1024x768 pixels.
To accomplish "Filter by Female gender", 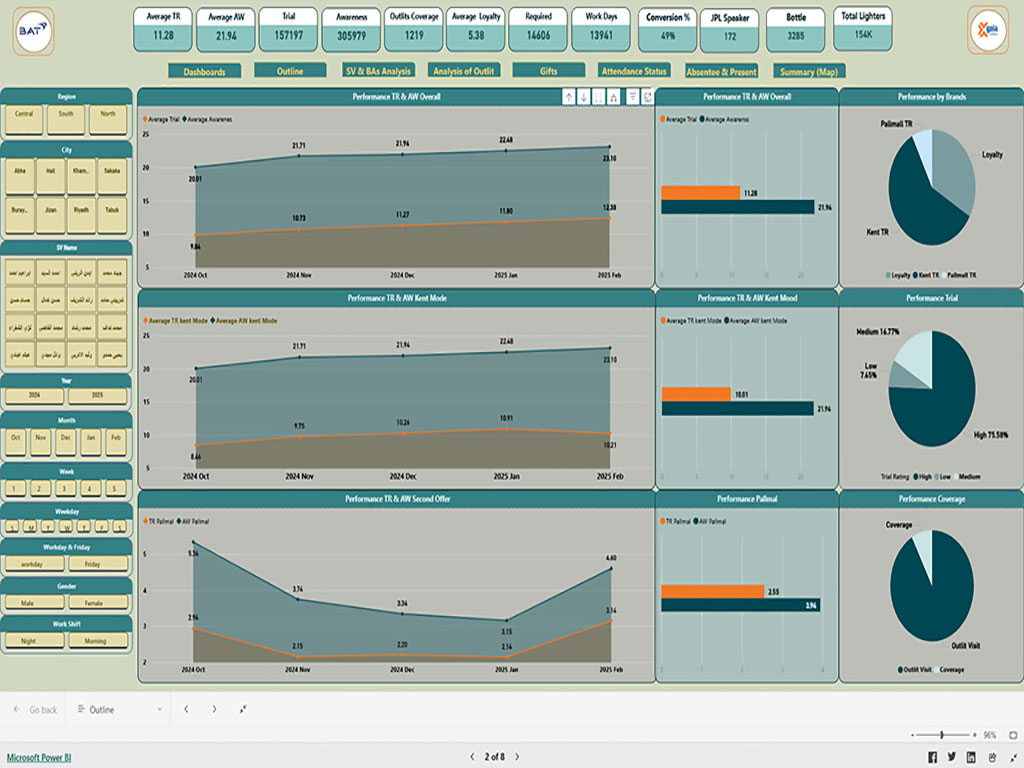I will click(x=97, y=602).
